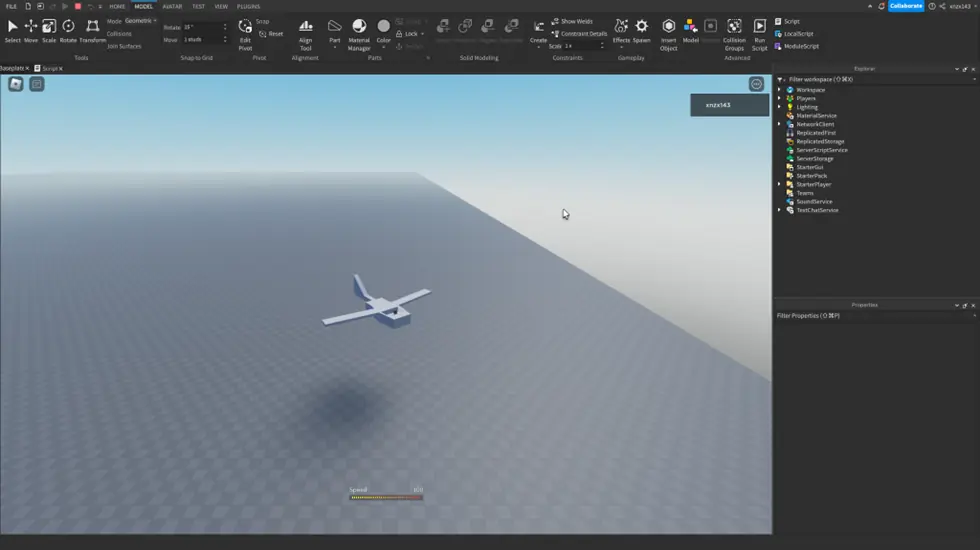980x550 pixels.
Task: Open the help icon in title bar
Action: point(932,6)
